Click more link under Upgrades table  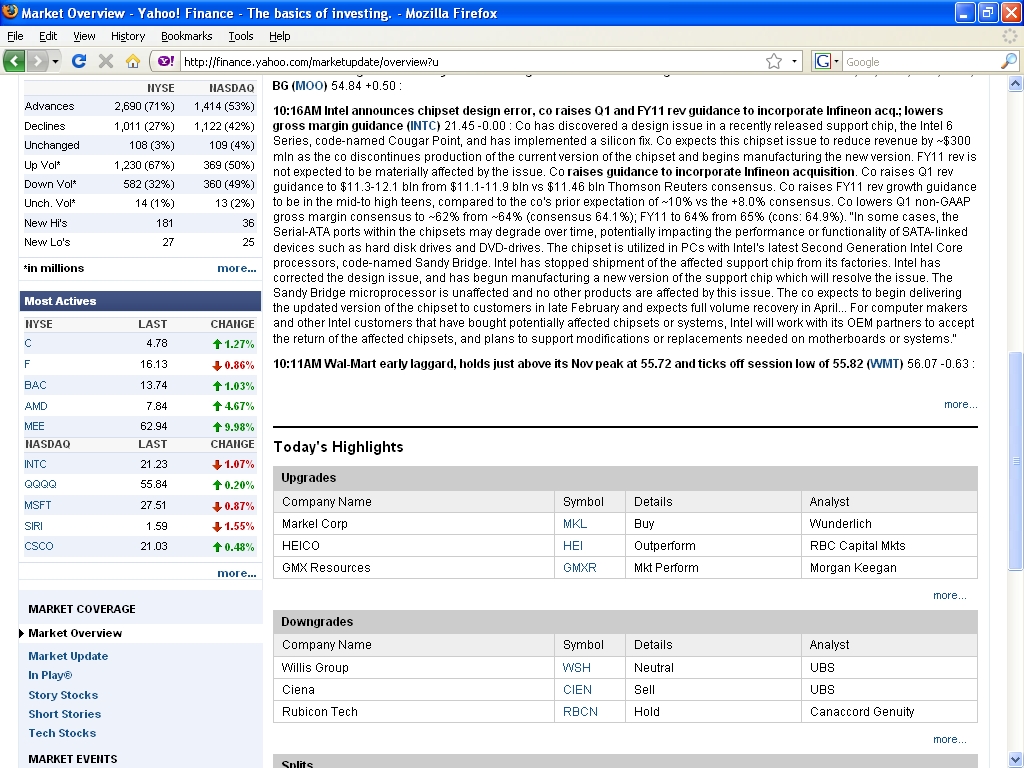950,595
